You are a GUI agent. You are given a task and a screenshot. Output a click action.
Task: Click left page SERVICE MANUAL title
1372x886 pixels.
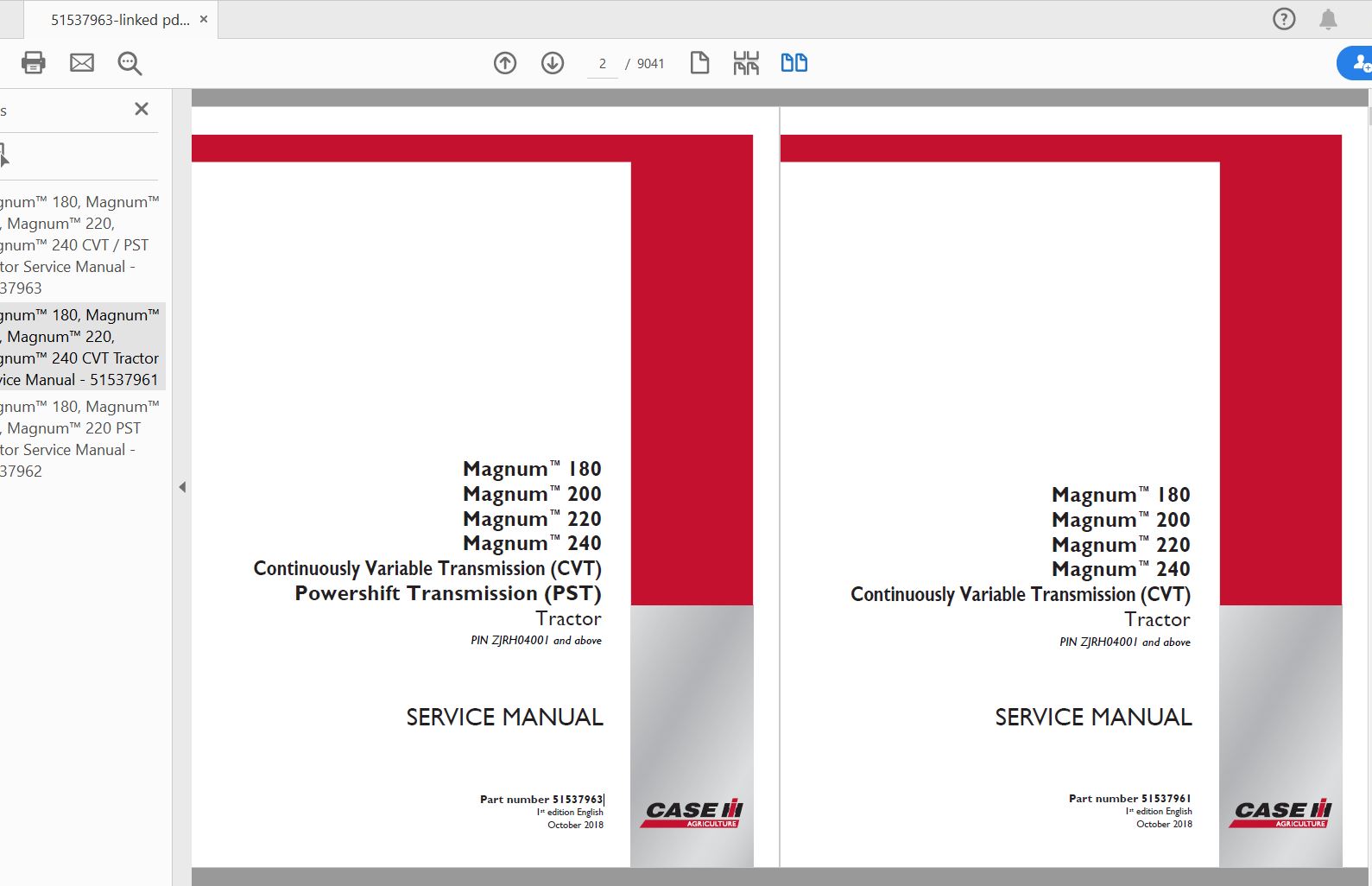click(x=504, y=717)
